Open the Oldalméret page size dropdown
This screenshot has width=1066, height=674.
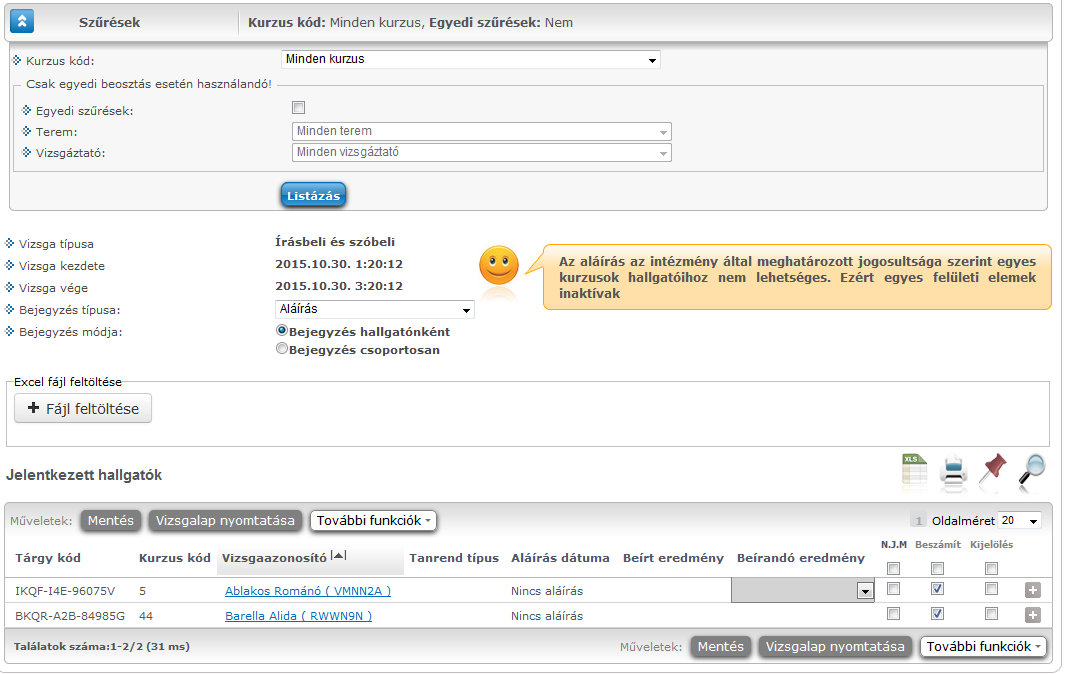[1019, 521]
